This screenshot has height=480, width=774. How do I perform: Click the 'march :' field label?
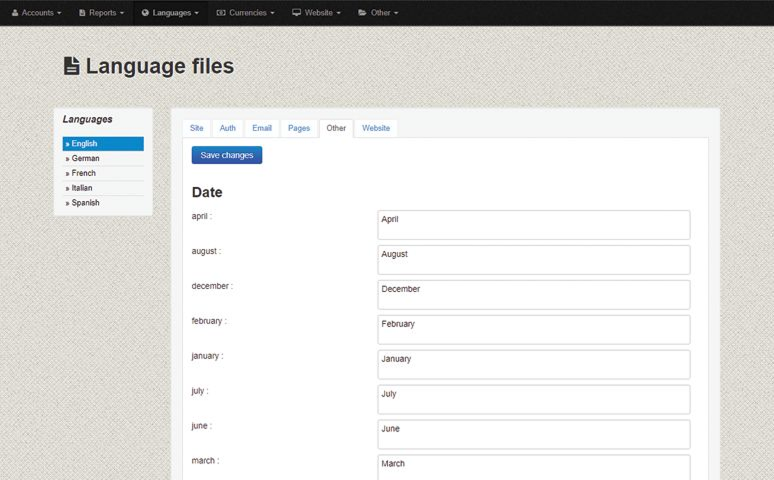pos(205,461)
